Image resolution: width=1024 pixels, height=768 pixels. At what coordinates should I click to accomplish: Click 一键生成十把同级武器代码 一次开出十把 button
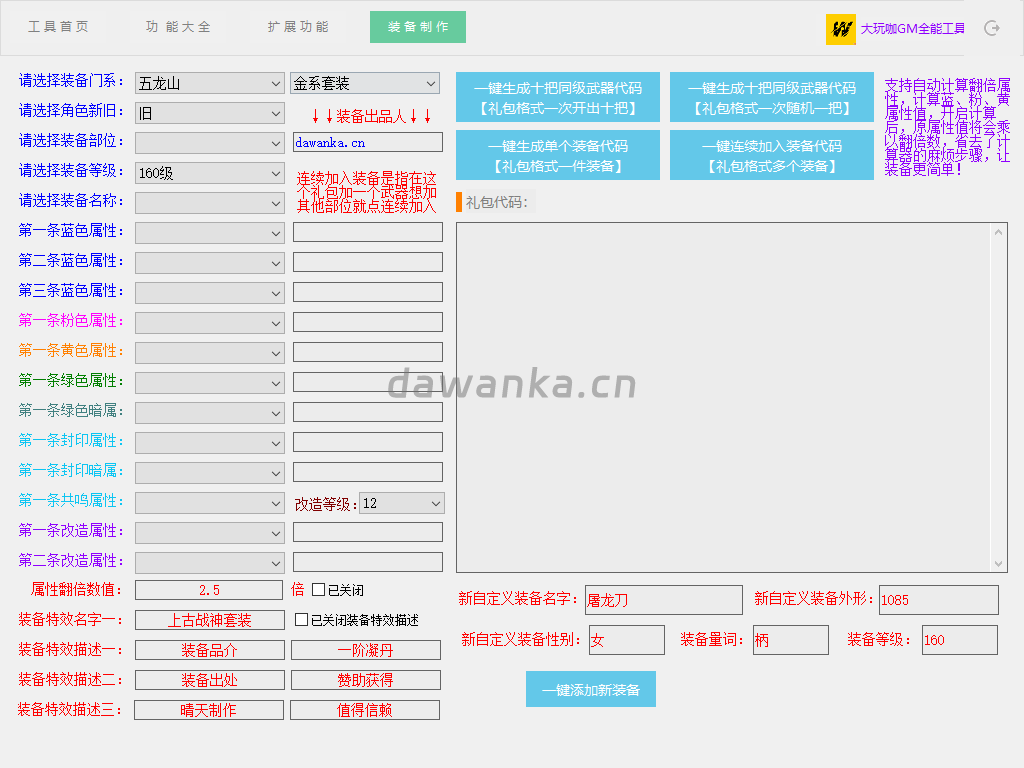point(558,97)
